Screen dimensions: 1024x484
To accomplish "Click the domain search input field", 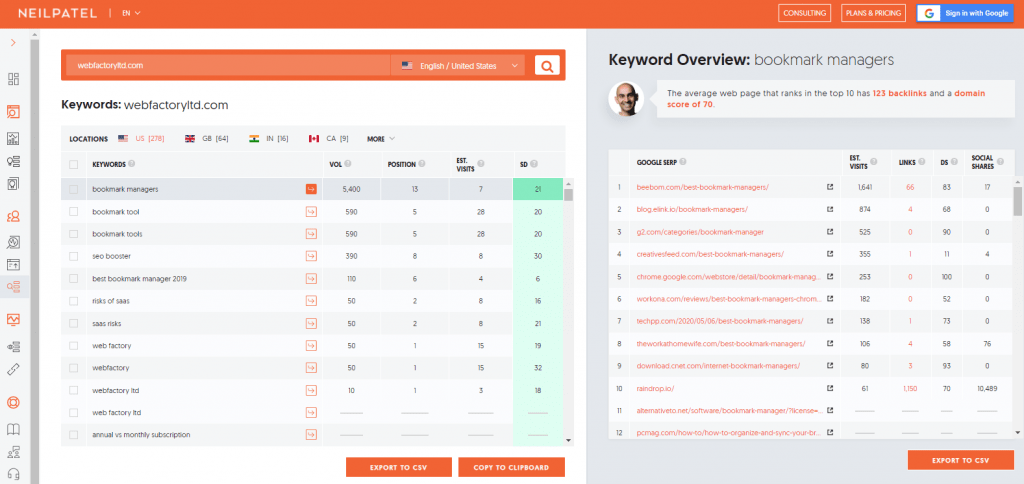I will [x=227, y=65].
